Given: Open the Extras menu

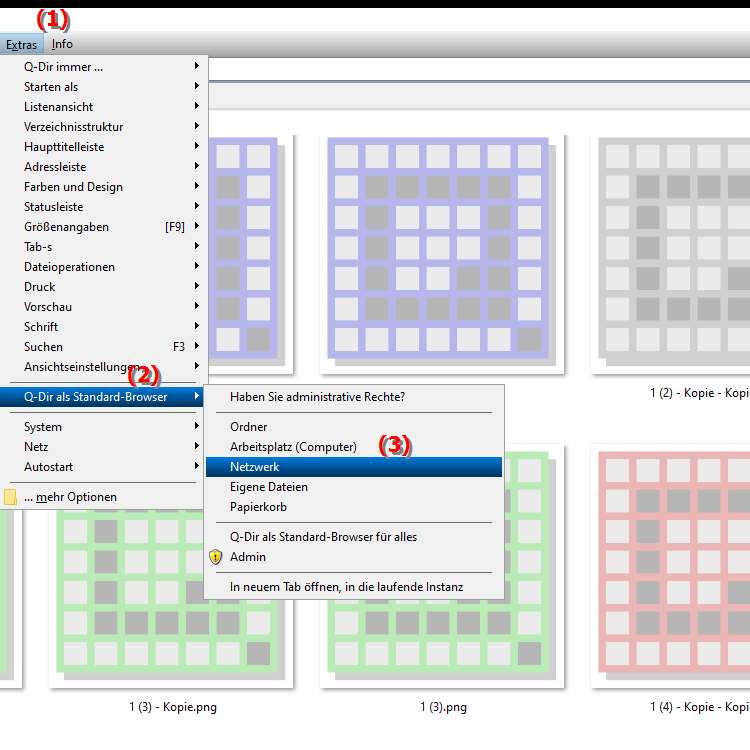Looking at the screenshot, I should tap(21, 44).
